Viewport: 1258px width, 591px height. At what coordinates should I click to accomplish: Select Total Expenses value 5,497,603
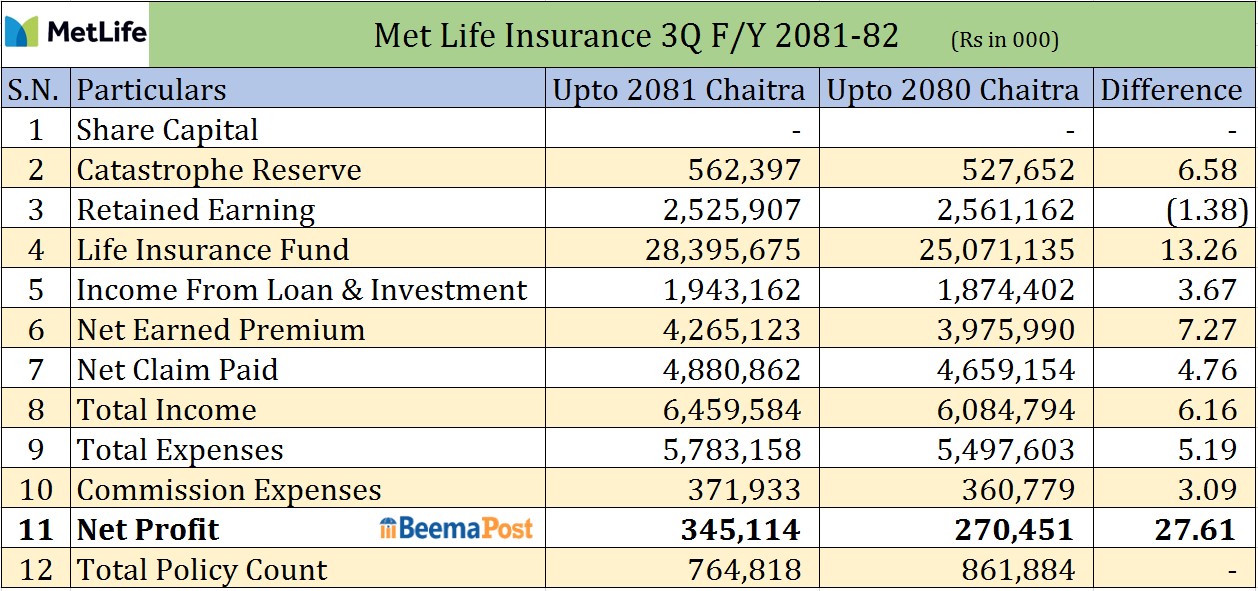click(1006, 450)
